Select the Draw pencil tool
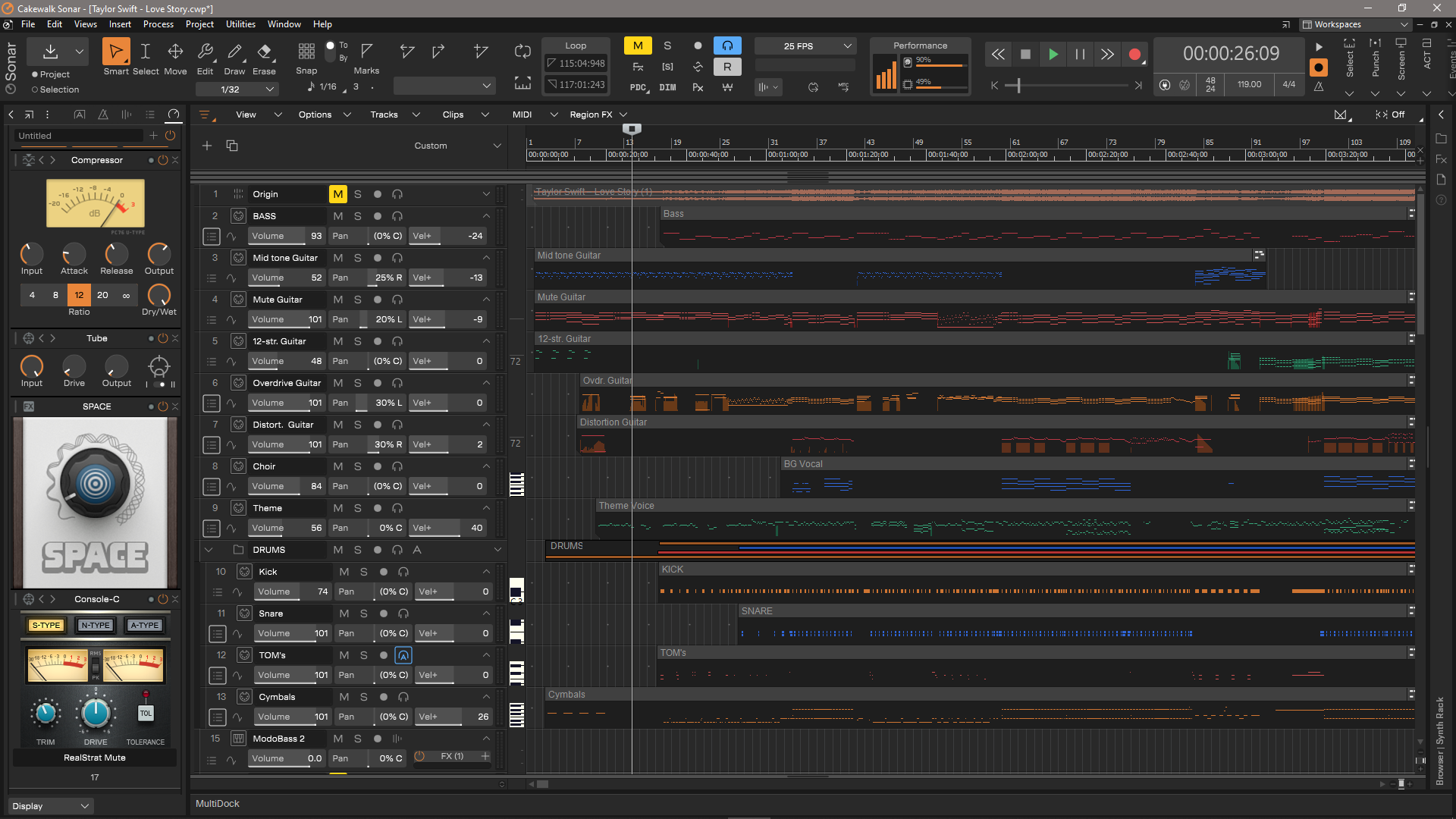This screenshot has width=1456, height=819. [x=234, y=52]
